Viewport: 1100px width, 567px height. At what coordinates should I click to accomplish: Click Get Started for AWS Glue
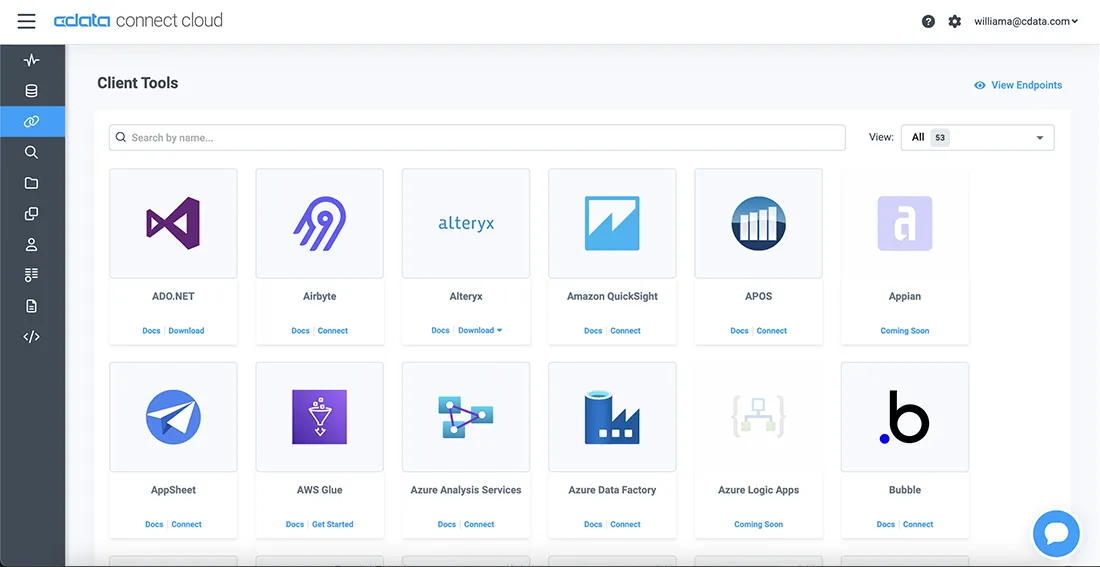point(333,524)
